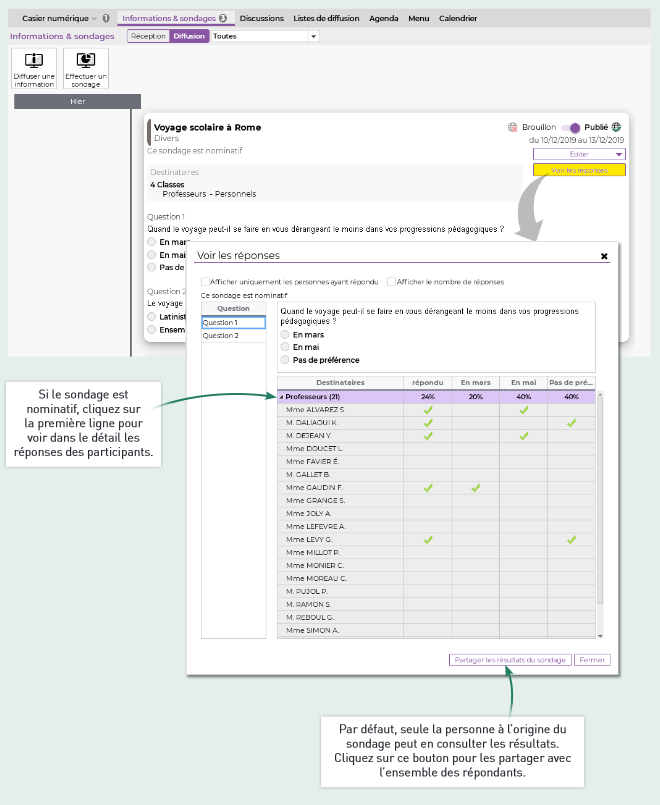660x805 pixels.
Task: Open Listes de diffusion tab
Action: pos(326,18)
